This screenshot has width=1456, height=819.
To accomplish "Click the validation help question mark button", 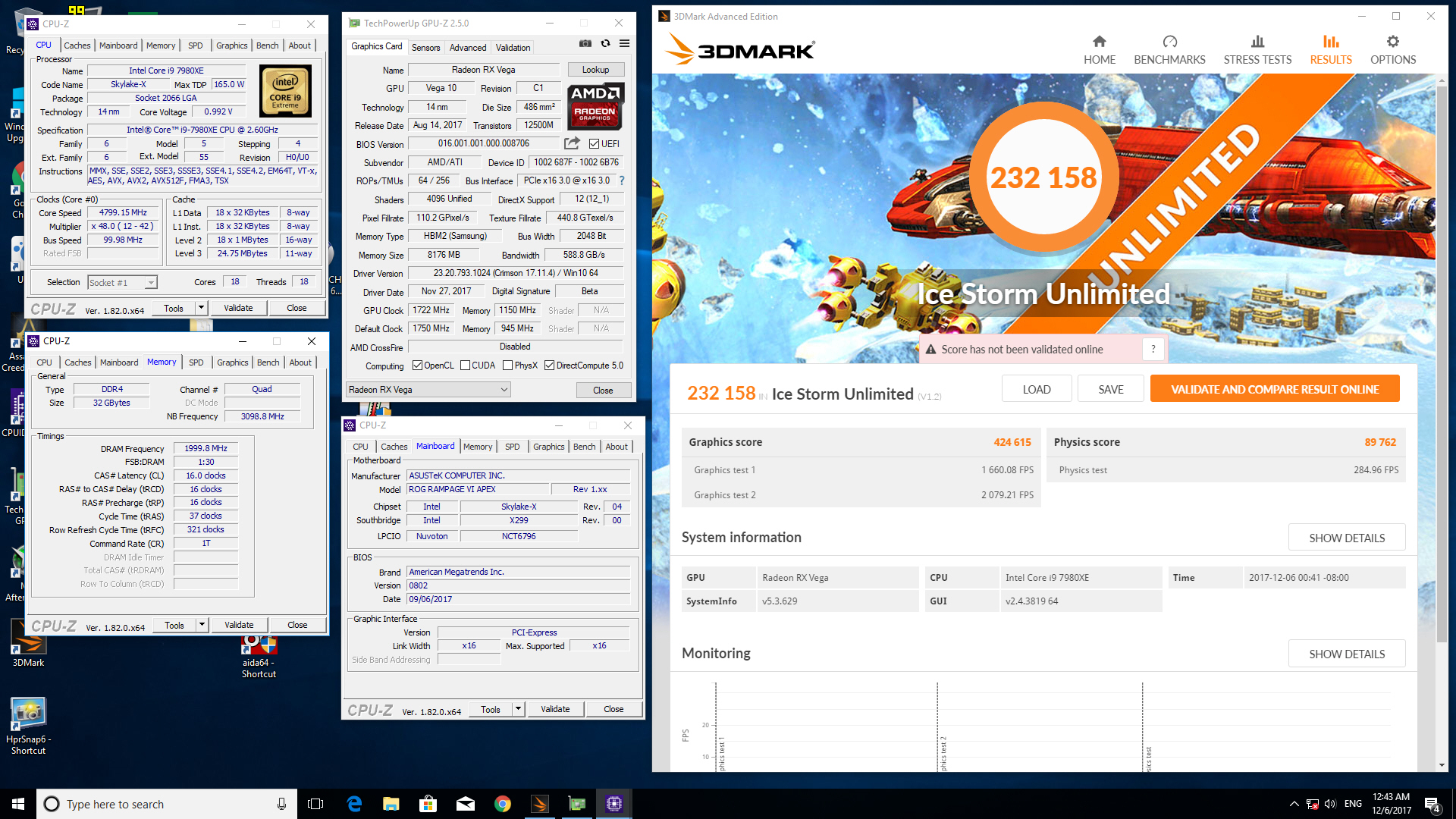I will tap(1153, 349).
